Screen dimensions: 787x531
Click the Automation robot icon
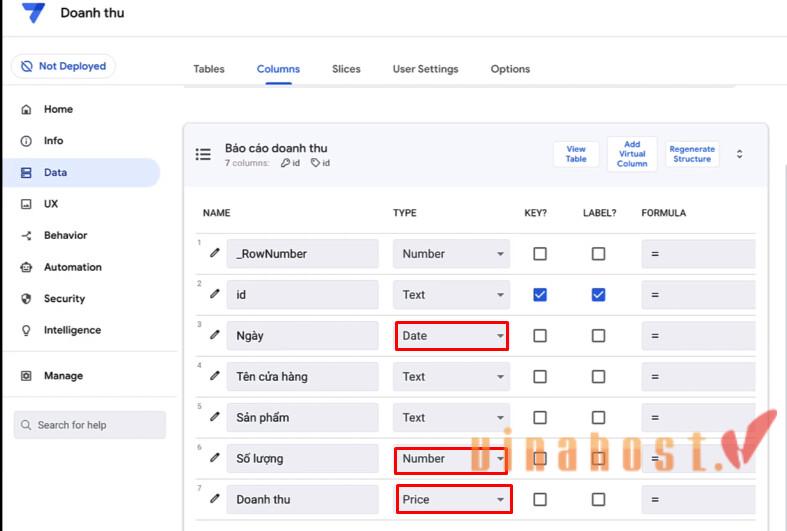26,267
